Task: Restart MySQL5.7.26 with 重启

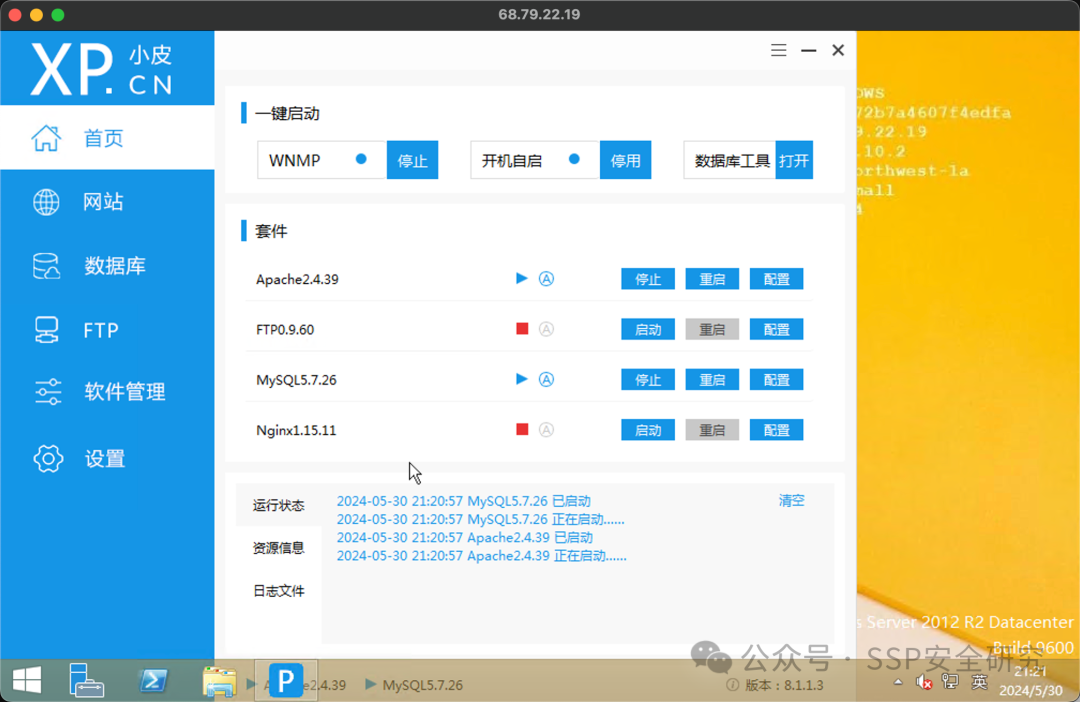Action: tap(712, 380)
